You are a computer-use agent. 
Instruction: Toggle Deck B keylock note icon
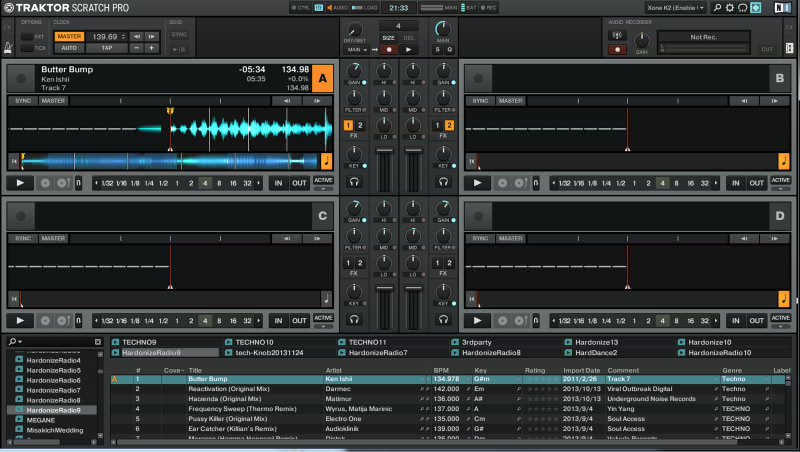coord(784,161)
